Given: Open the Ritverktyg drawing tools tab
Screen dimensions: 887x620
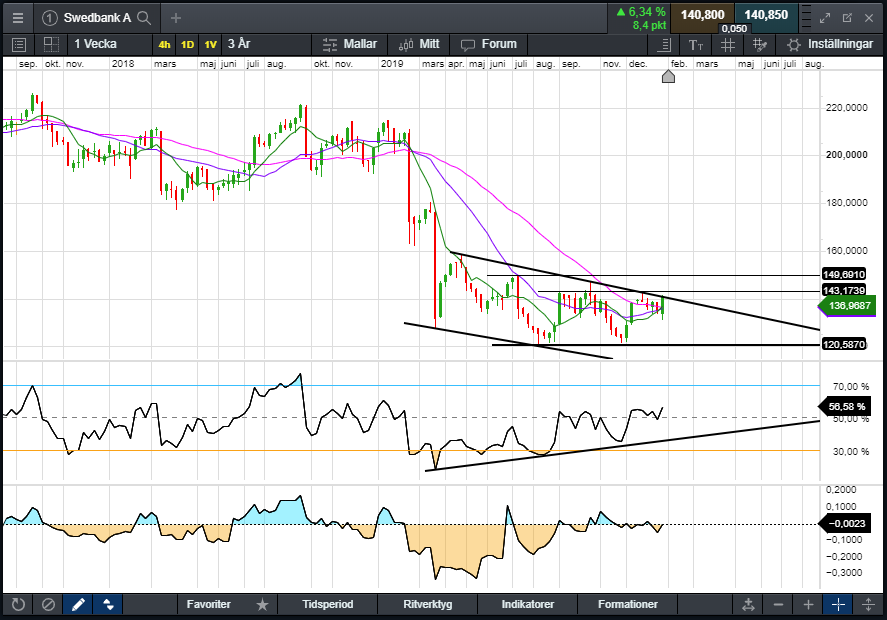Looking at the screenshot, I should coord(428,604).
